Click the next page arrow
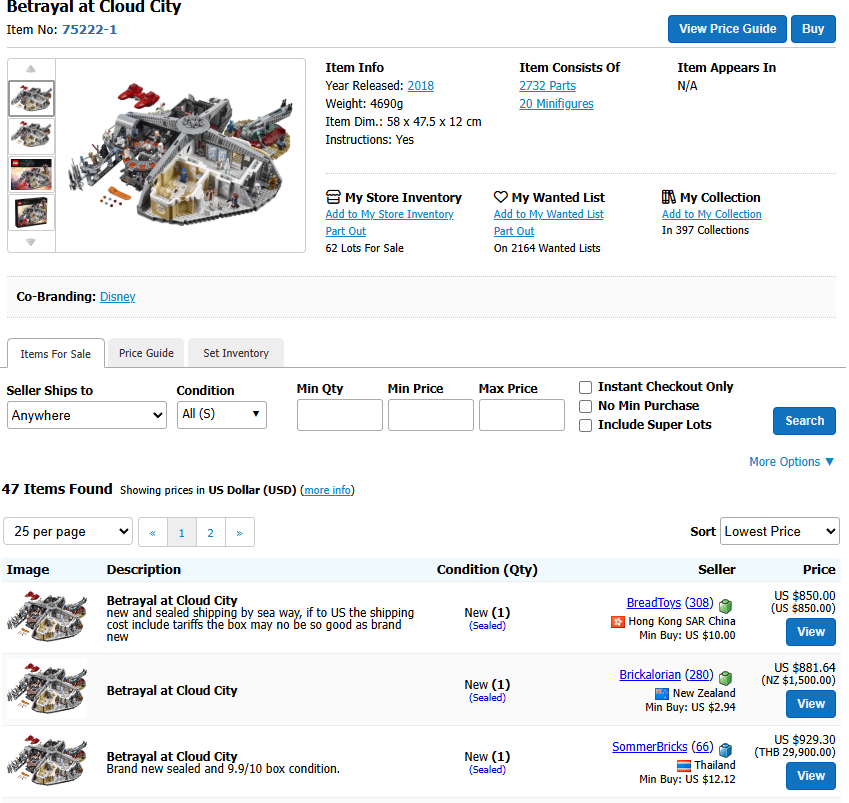Image resolution: width=849 pixels, height=803 pixels. 240,532
